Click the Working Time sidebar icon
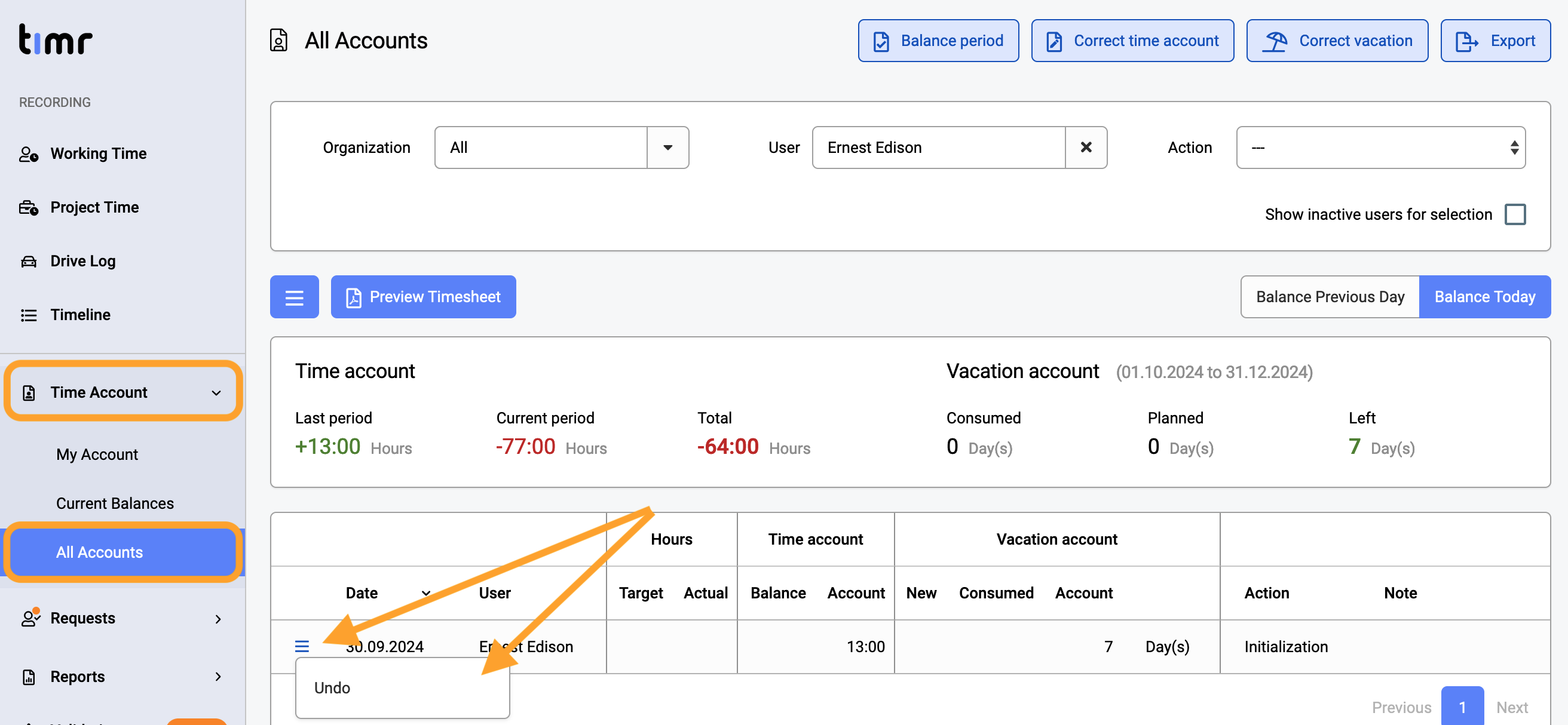Screen dimensions: 1568x725 [29, 154]
